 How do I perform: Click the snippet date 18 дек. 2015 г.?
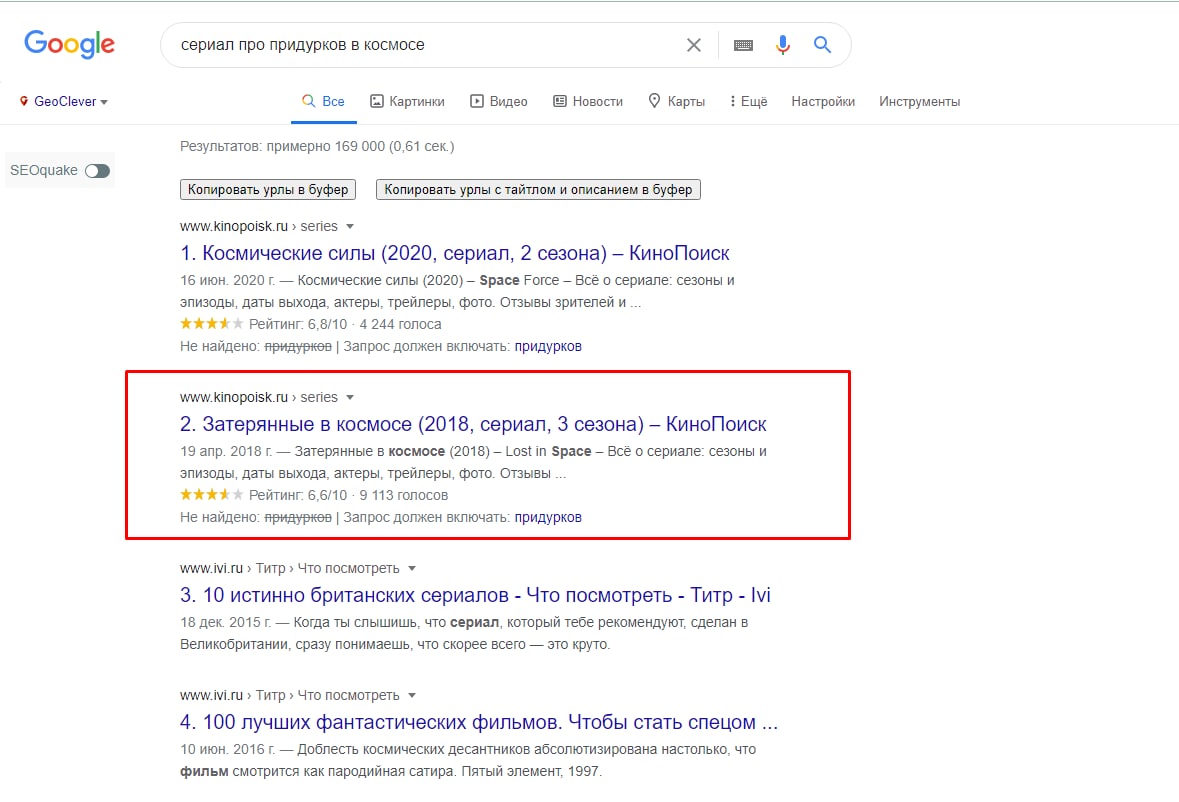pyautogui.click(x=226, y=622)
